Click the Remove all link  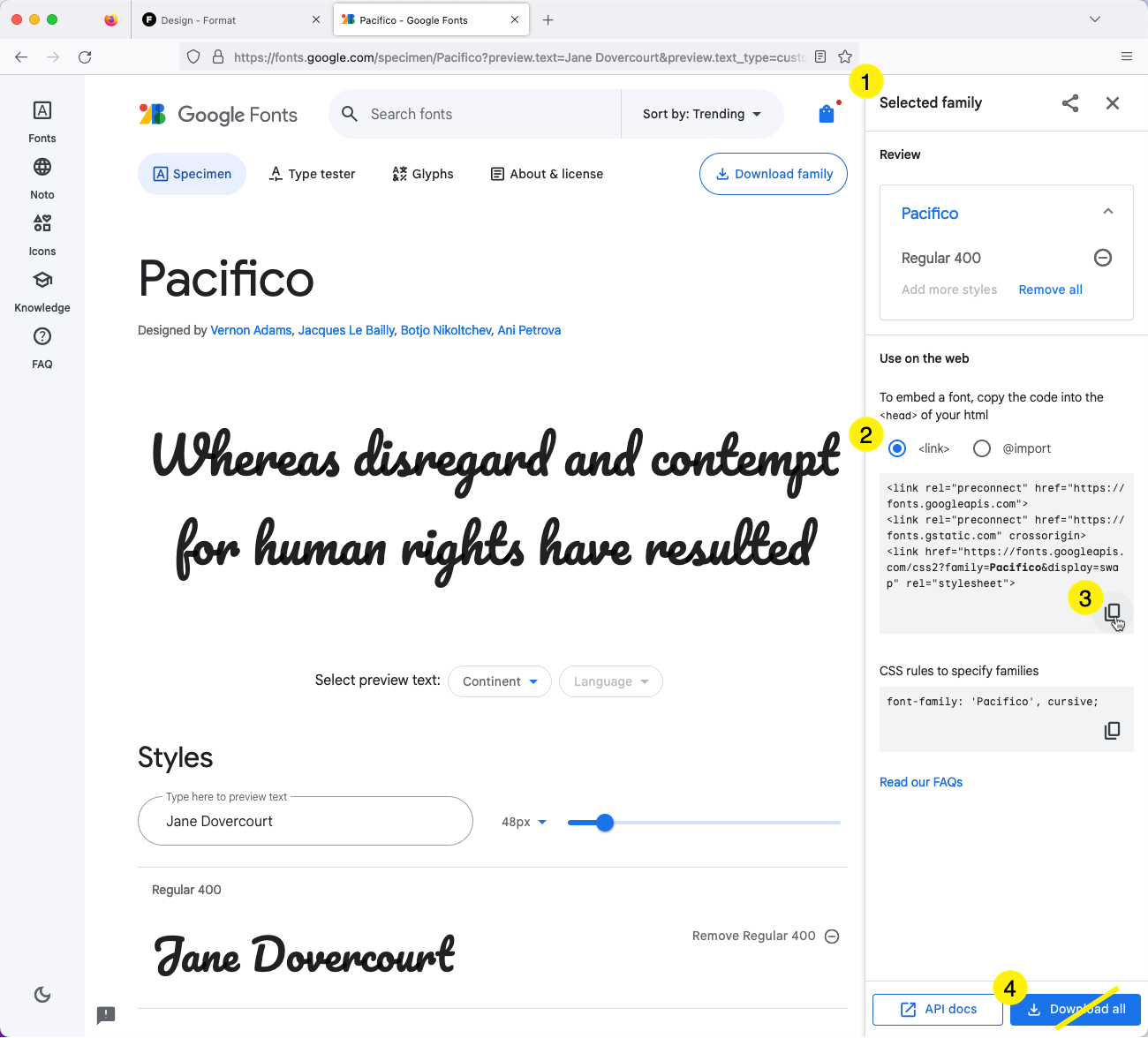click(x=1050, y=290)
